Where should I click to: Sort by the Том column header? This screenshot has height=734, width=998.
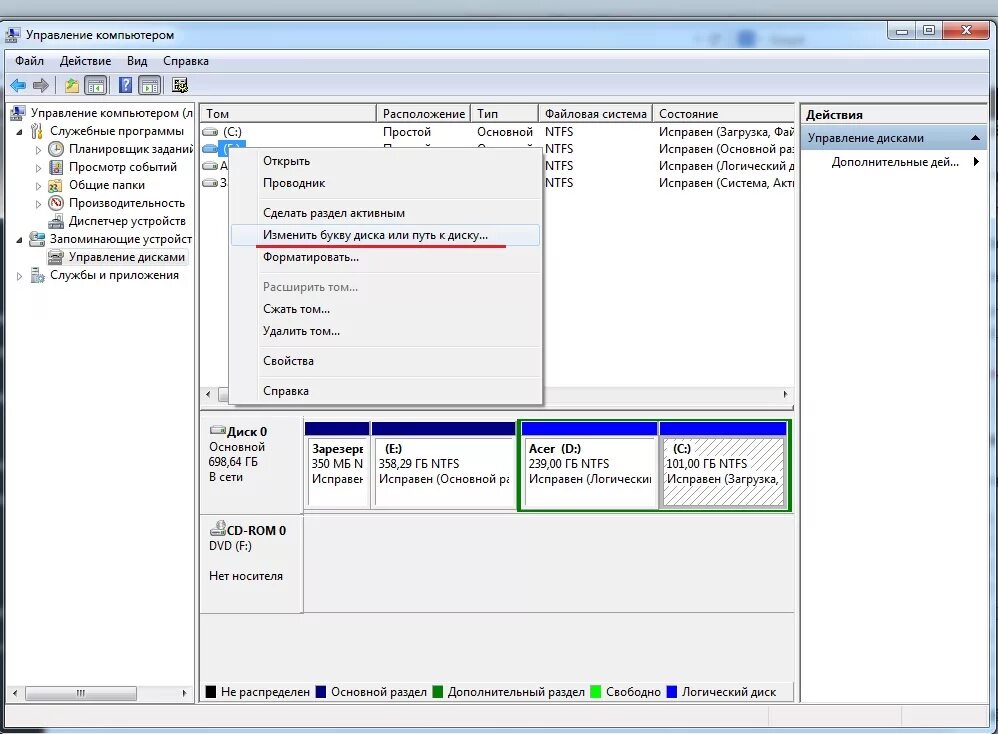point(288,113)
